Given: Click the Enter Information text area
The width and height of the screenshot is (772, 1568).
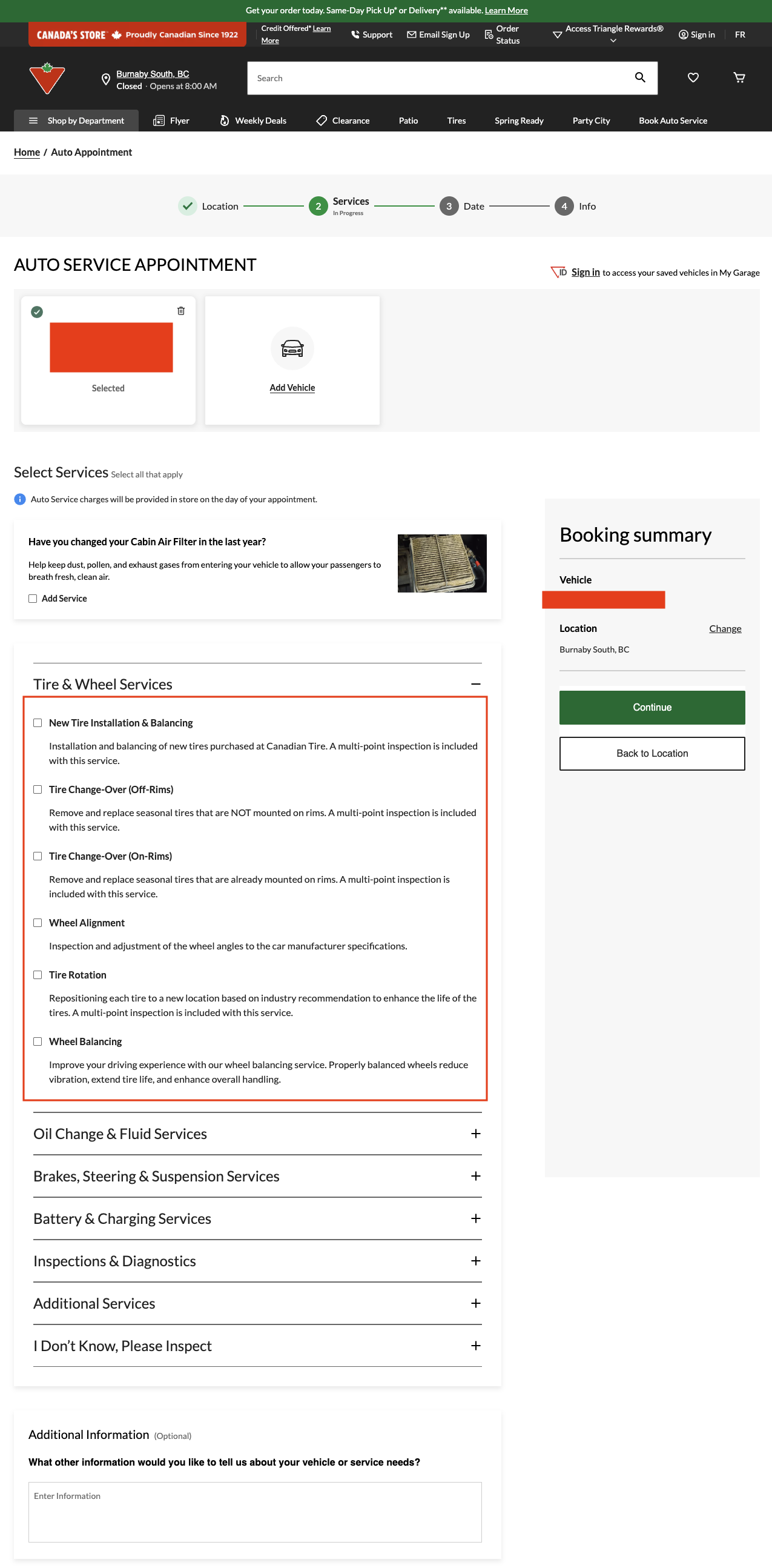Looking at the screenshot, I should (x=255, y=1512).
